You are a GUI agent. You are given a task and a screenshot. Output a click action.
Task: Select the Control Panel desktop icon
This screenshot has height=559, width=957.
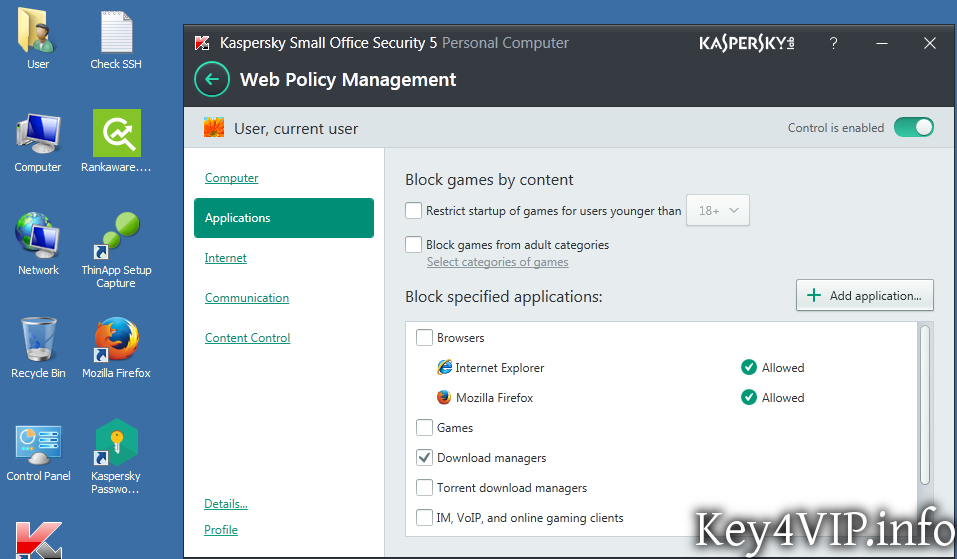tap(38, 453)
